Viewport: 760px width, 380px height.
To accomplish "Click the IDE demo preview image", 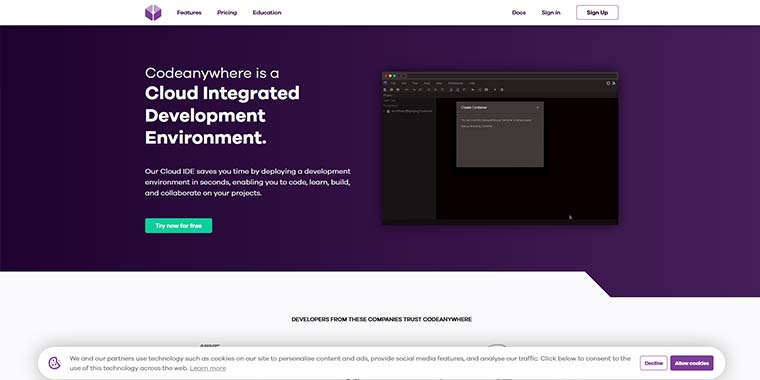I will click(x=500, y=148).
